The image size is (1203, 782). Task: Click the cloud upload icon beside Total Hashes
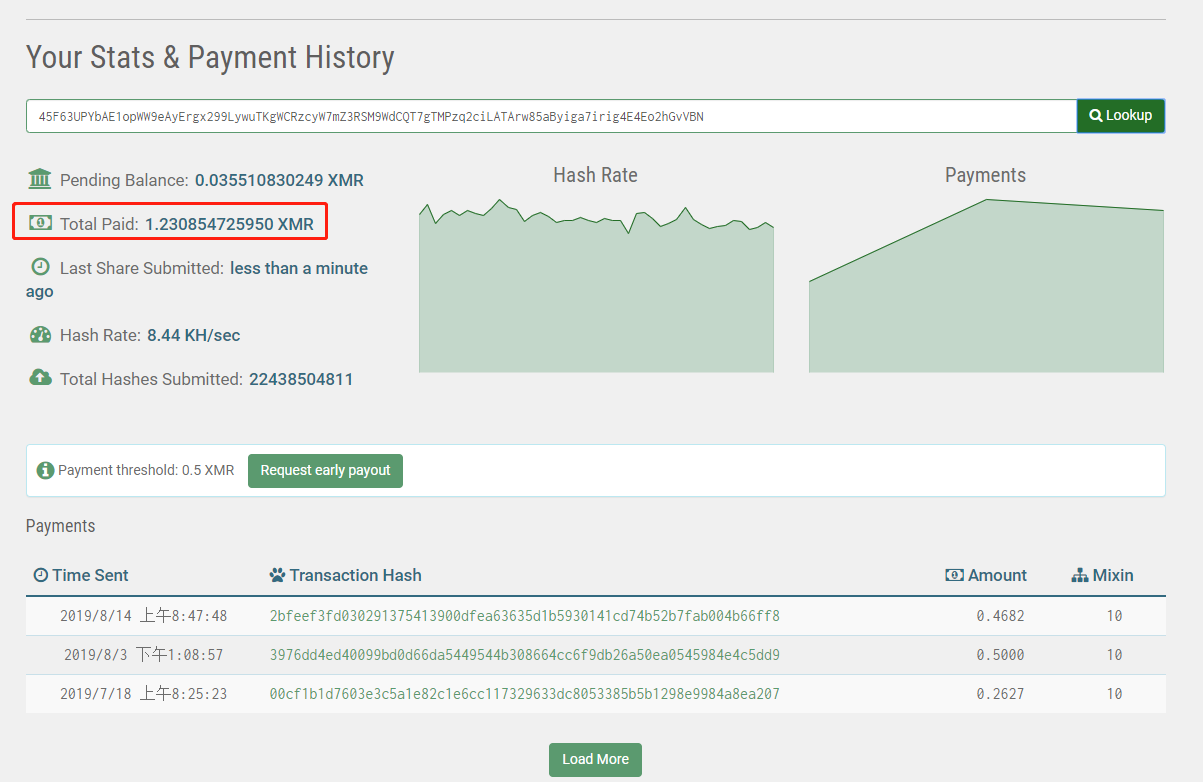click(40, 378)
